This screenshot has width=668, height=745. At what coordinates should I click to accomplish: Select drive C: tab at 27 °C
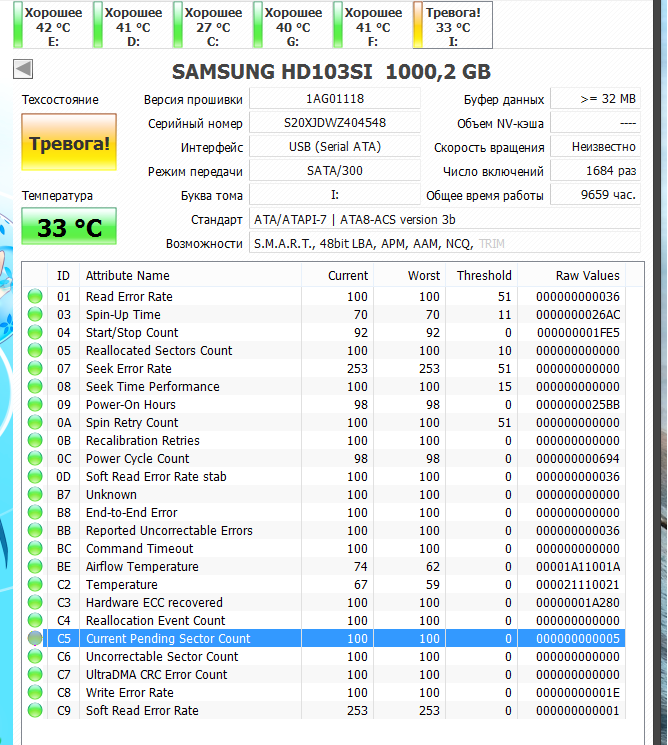(213, 25)
